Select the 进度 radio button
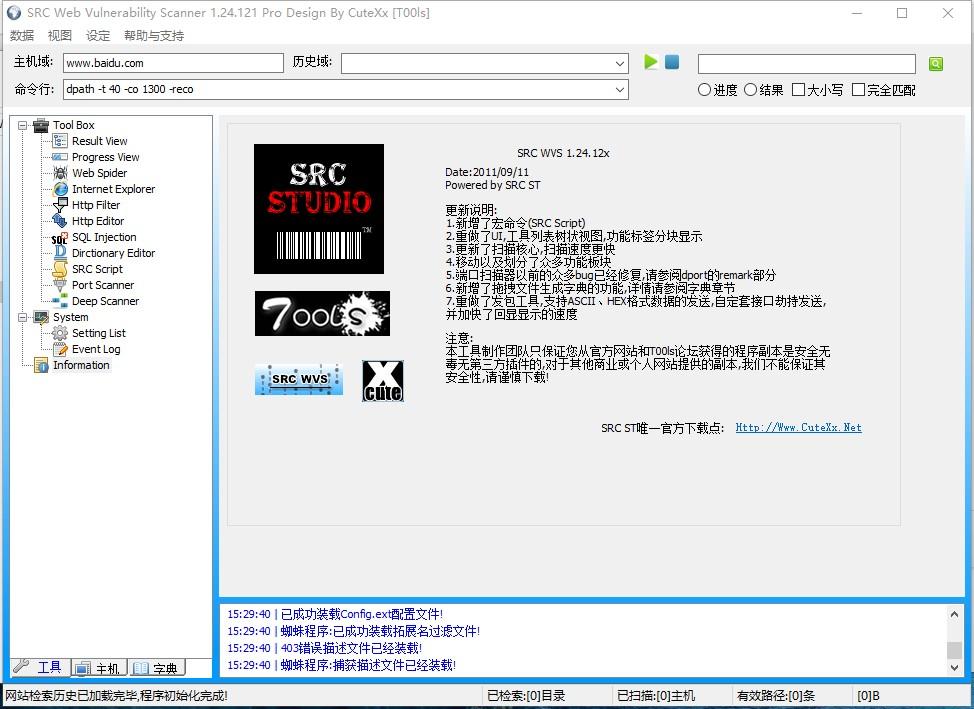Image resolution: width=974 pixels, height=709 pixels. 705,90
